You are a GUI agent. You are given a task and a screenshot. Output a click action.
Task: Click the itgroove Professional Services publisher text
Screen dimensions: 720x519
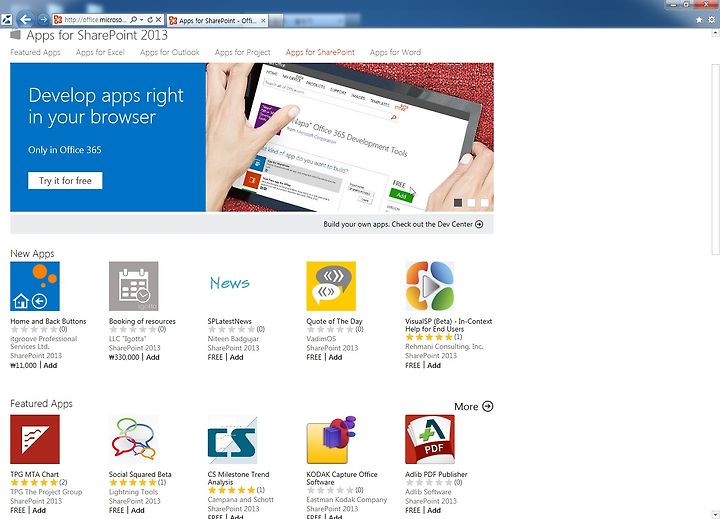[44, 343]
